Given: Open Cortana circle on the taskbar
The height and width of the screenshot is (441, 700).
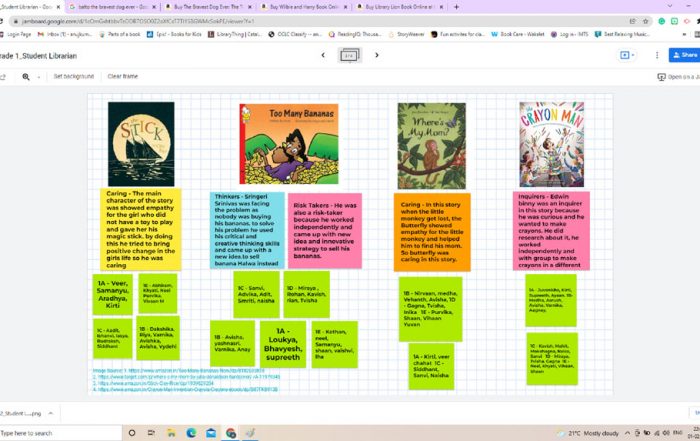Looking at the screenshot, I should click(132, 433).
